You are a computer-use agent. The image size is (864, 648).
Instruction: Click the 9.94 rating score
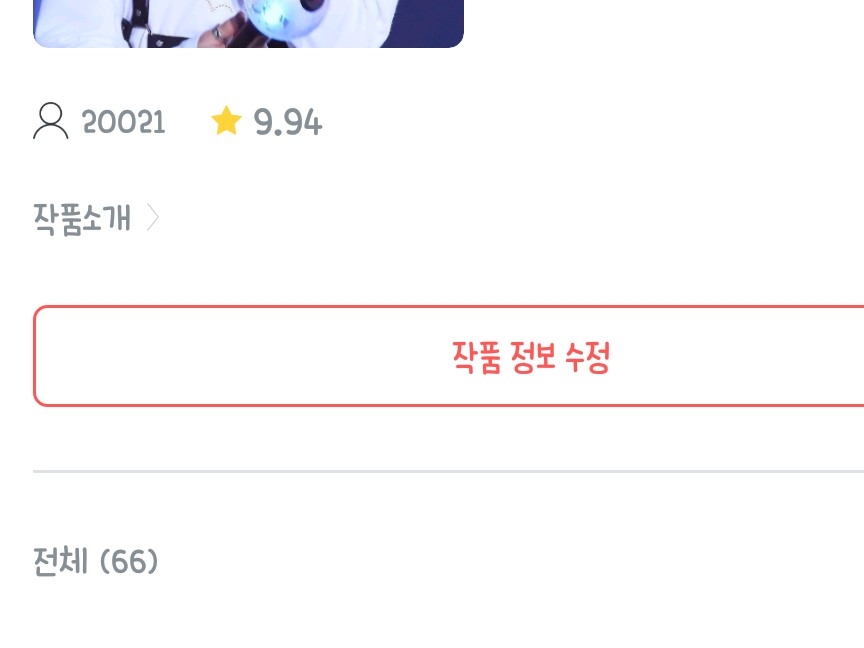click(x=288, y=122)
